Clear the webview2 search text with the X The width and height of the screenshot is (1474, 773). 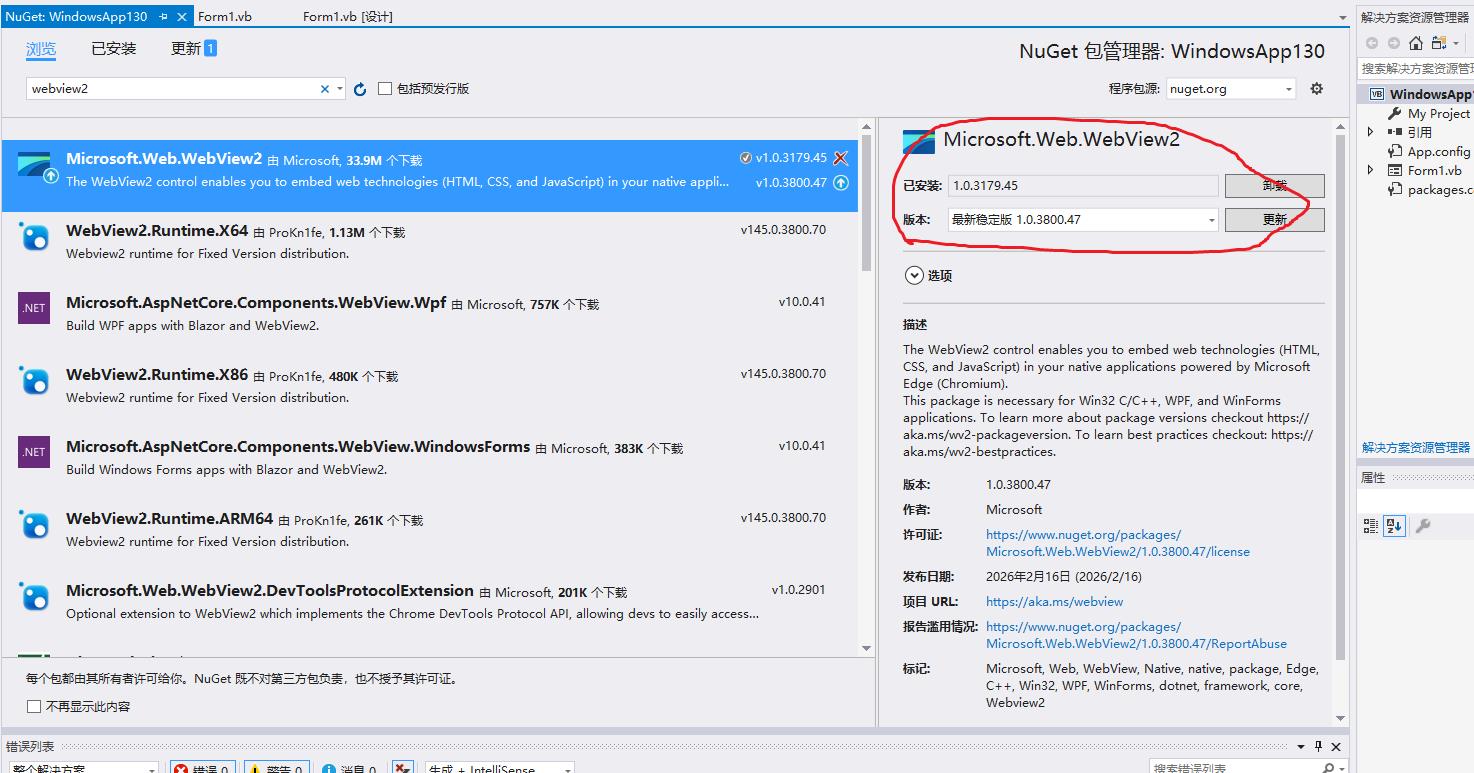point(325,89)
